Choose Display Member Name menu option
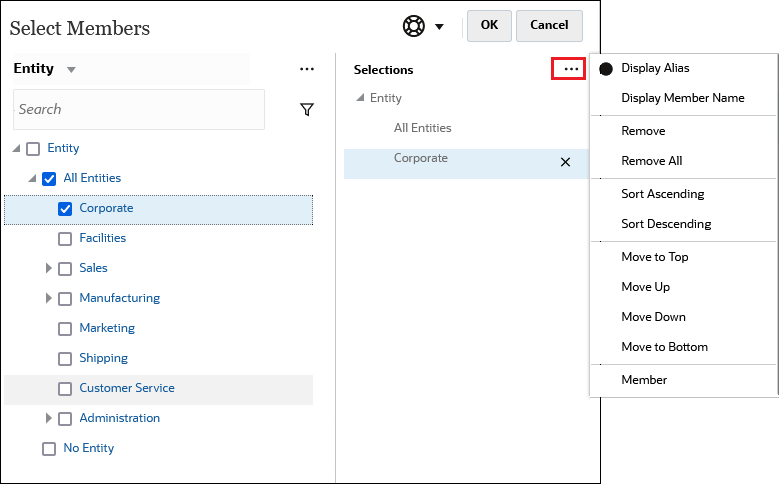Viewport: 779px width, 484px height. click(x=682, y=98)
